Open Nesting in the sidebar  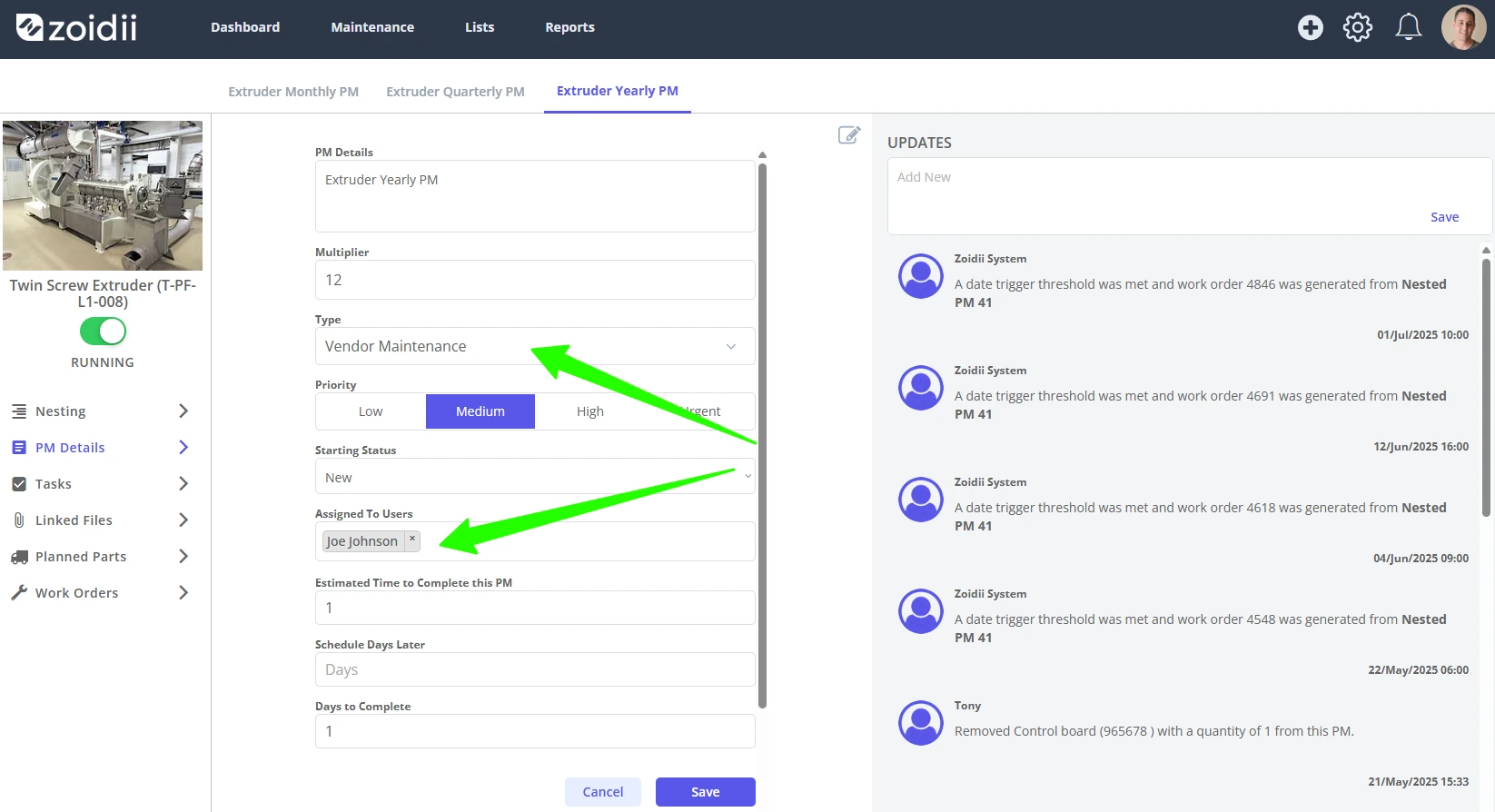(61, 411)
